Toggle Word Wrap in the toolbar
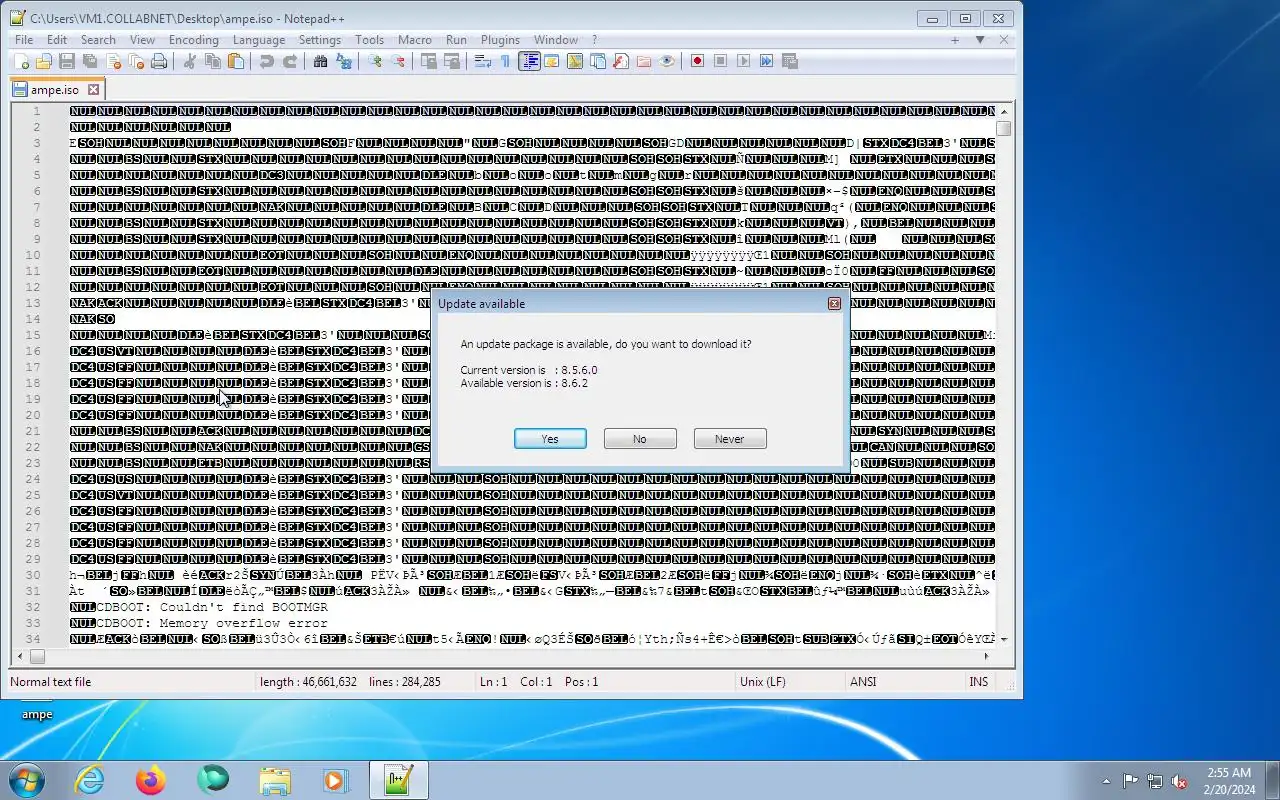Viewport: 1280px width, 800px height. [482, 61]
